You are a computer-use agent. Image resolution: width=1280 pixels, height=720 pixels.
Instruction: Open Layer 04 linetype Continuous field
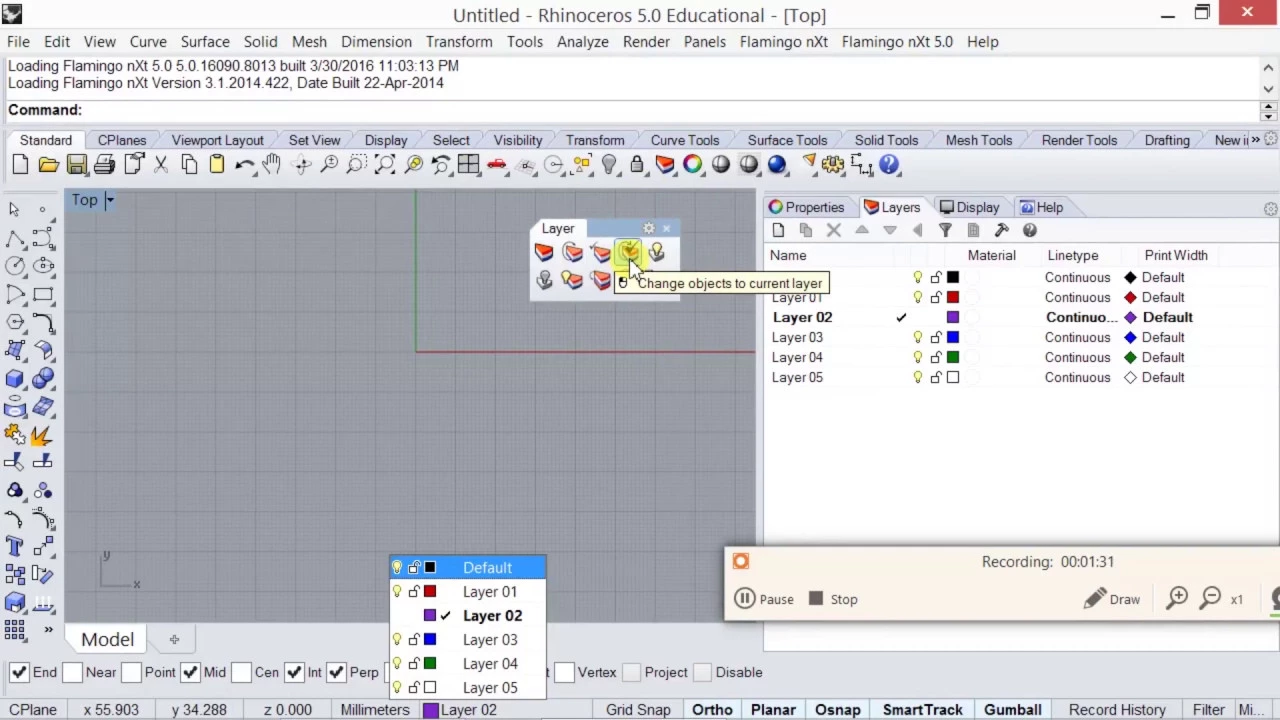pyautogui.click(x=1078, y=357)
